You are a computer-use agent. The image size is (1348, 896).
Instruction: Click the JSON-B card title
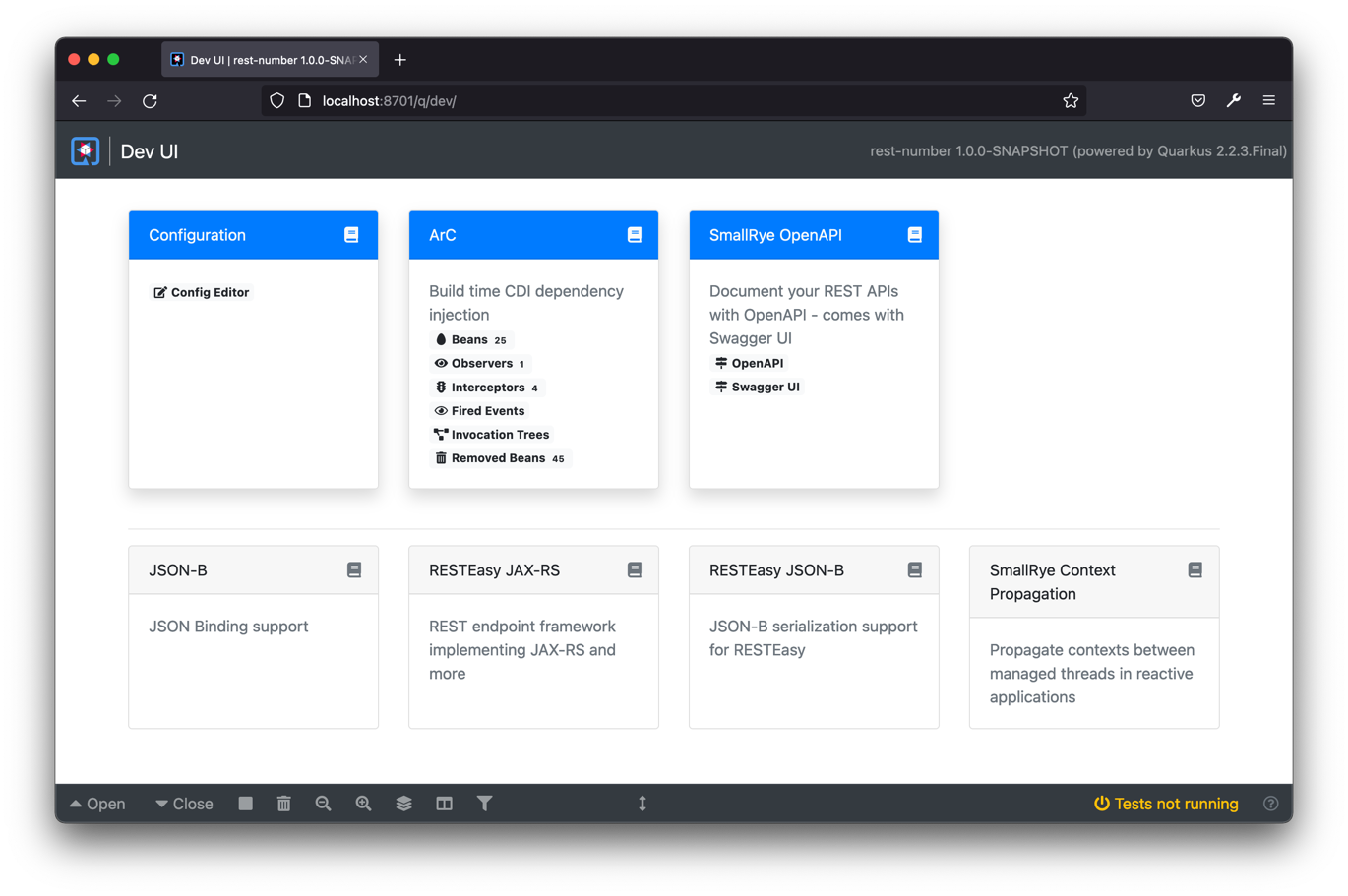178,570
